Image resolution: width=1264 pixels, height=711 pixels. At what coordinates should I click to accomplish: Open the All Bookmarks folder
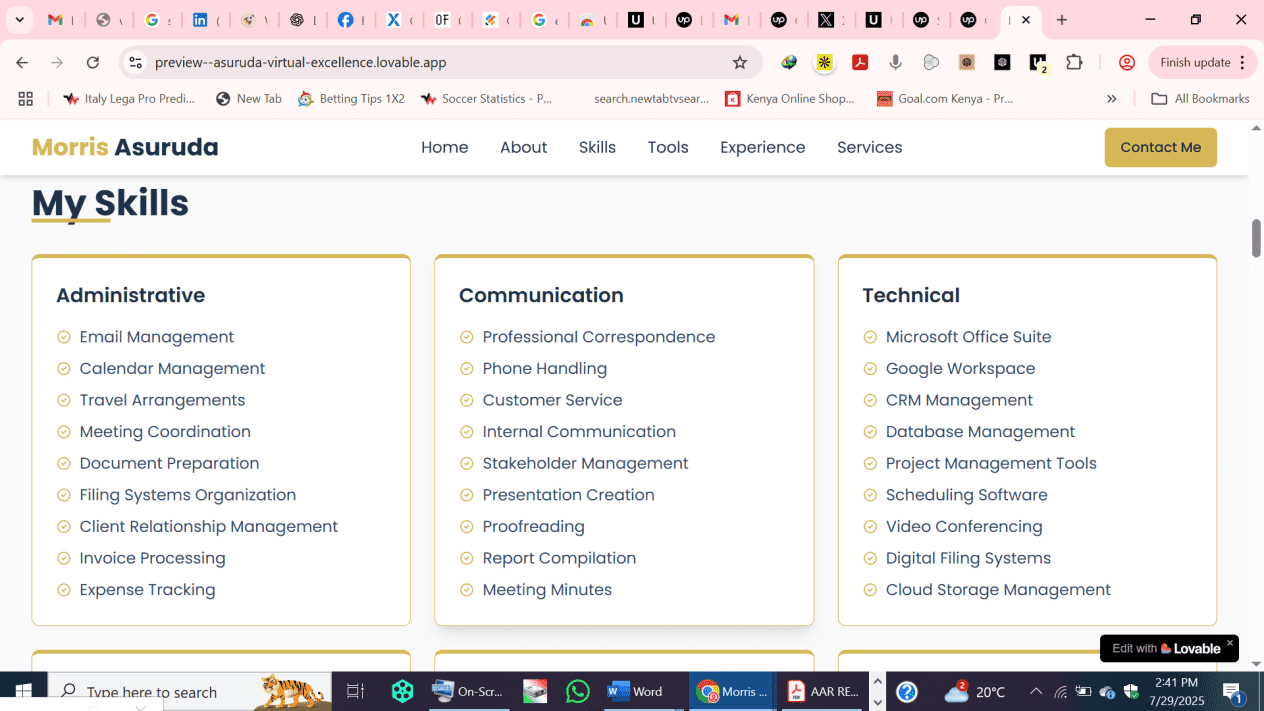coord(1201,98)
